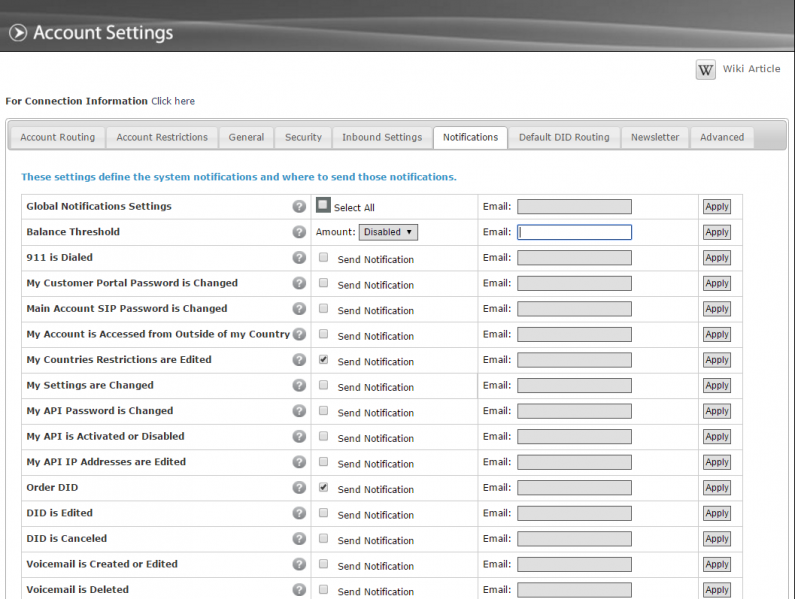This screenshot has height=599, width=795.
Task: Show help for DID is Edited
Action: click(299, 513)
